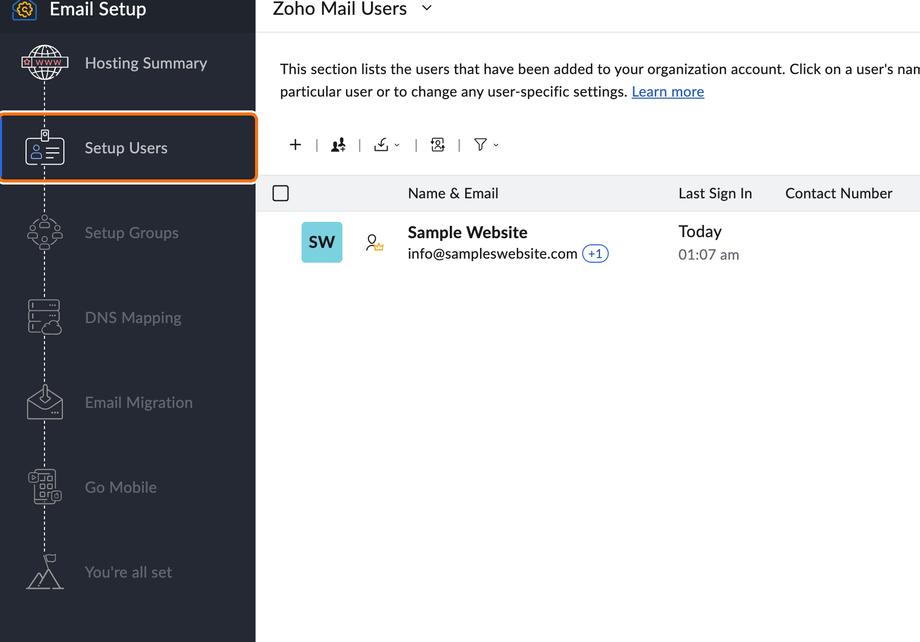Click the Email Migration envelope icon
This screenshot has height=642, width=920.
tap(45, 402)
